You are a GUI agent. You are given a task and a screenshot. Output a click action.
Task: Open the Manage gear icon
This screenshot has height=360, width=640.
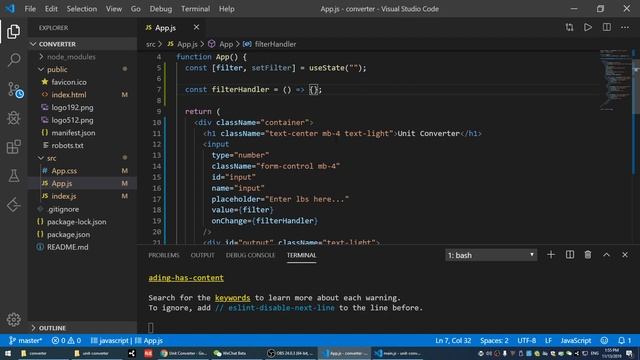[x=13, y=320]
